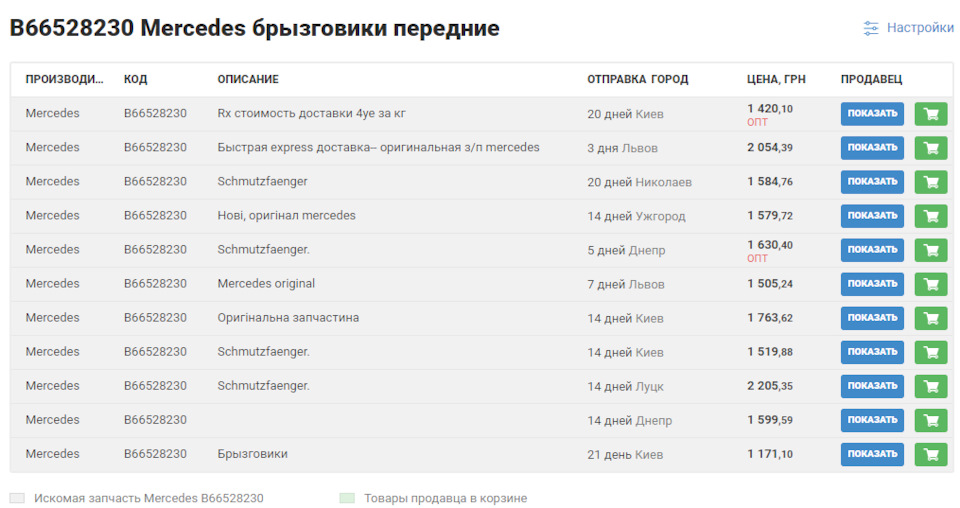Viewport: 960px width, 508px height.
Task: Add the 1 584,76 Николаев offer to cart
Action: [x=931, y=182]
